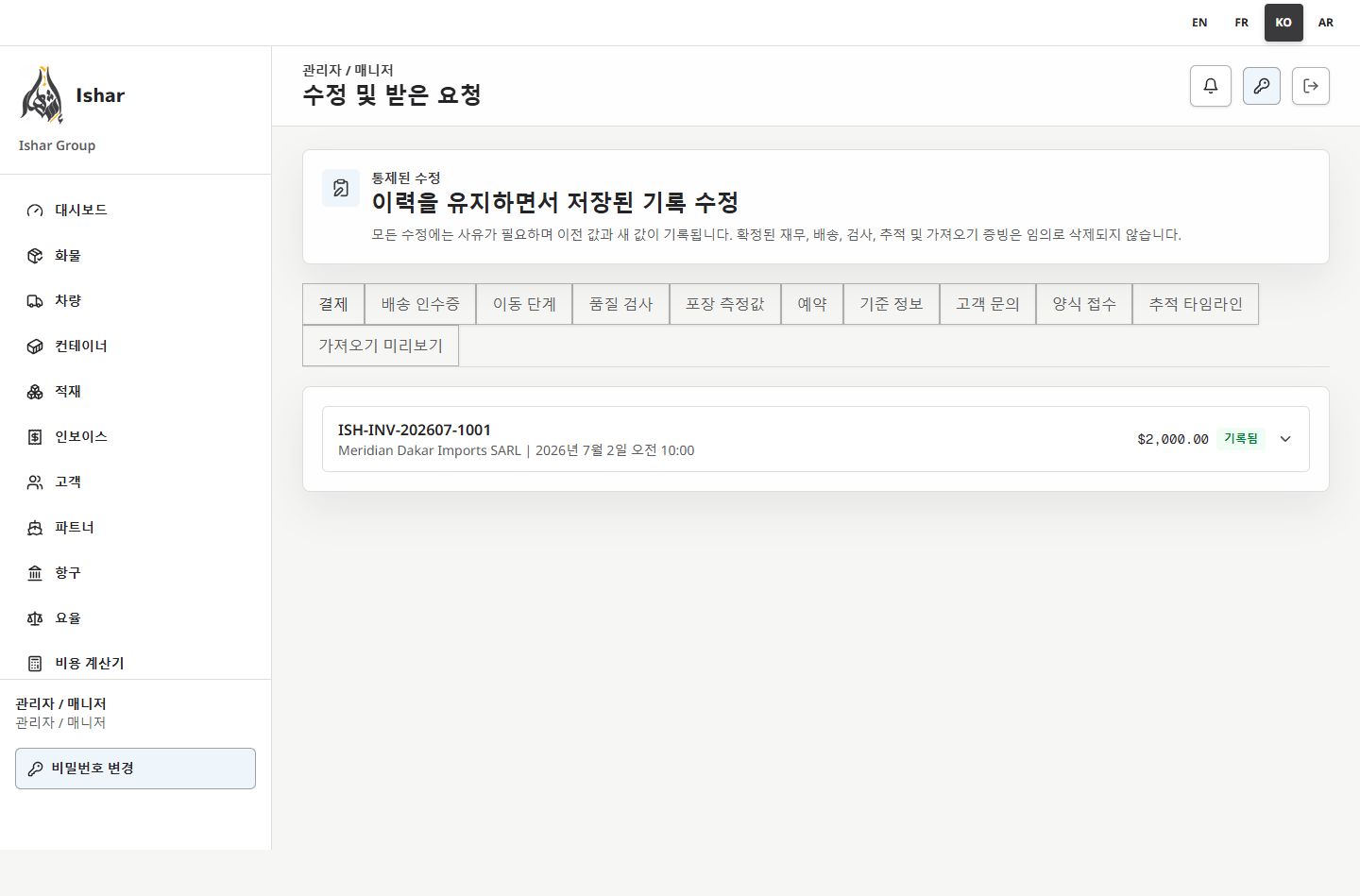Open the 대시보드 dashboard gauge icon
1360x896 pixels.
(35, 211)
